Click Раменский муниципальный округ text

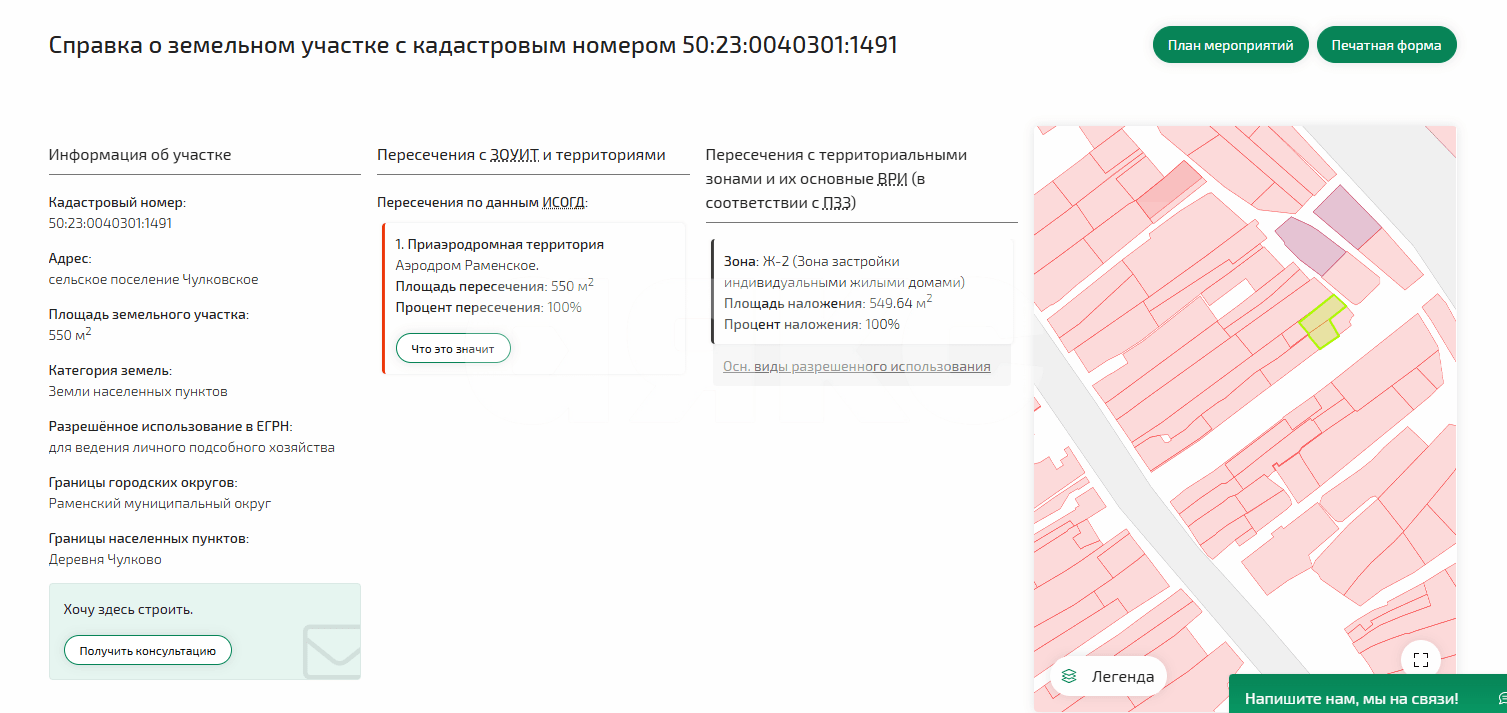point(160,503)
